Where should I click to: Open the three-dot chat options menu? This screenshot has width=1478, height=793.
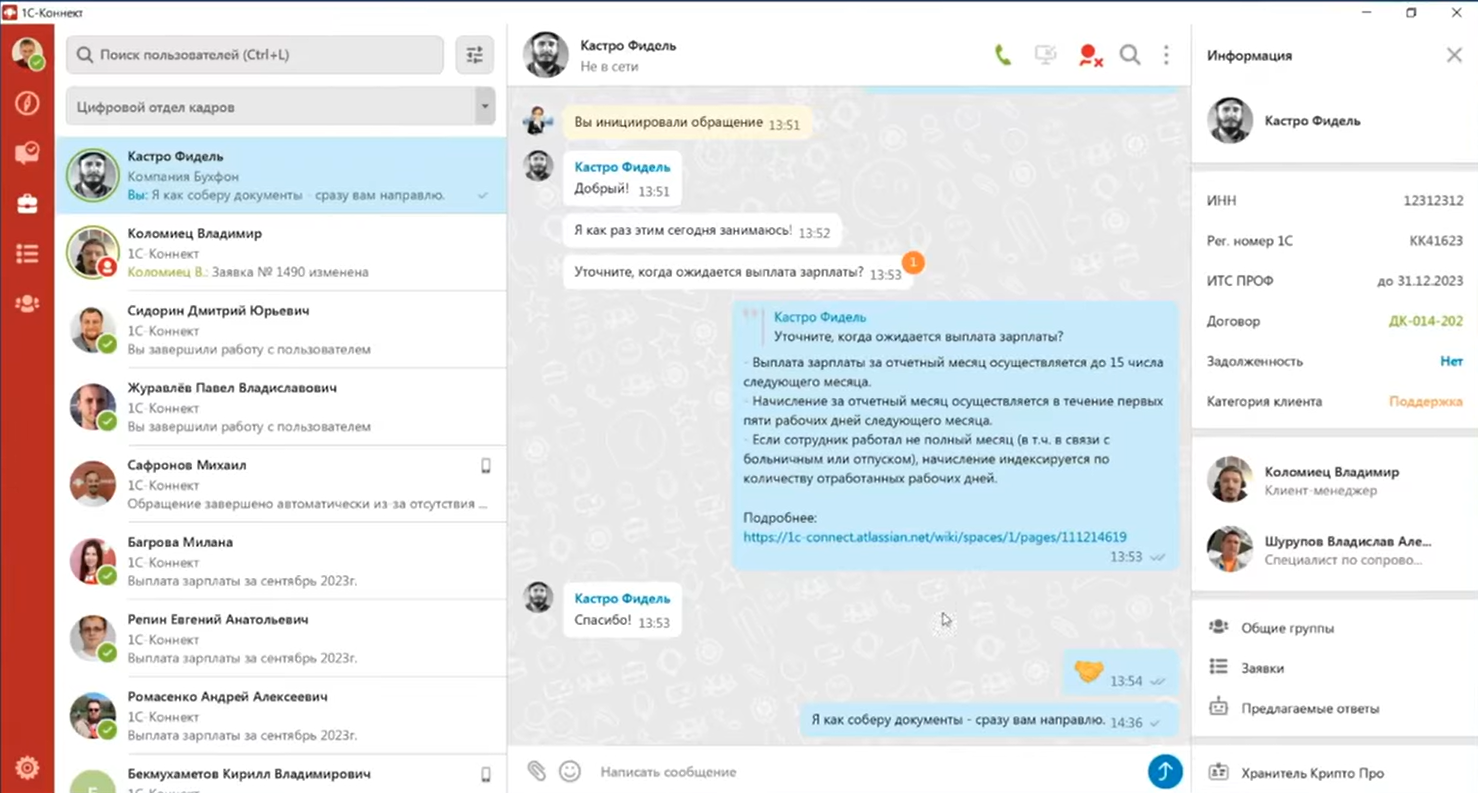click(x=1166, y=56)
